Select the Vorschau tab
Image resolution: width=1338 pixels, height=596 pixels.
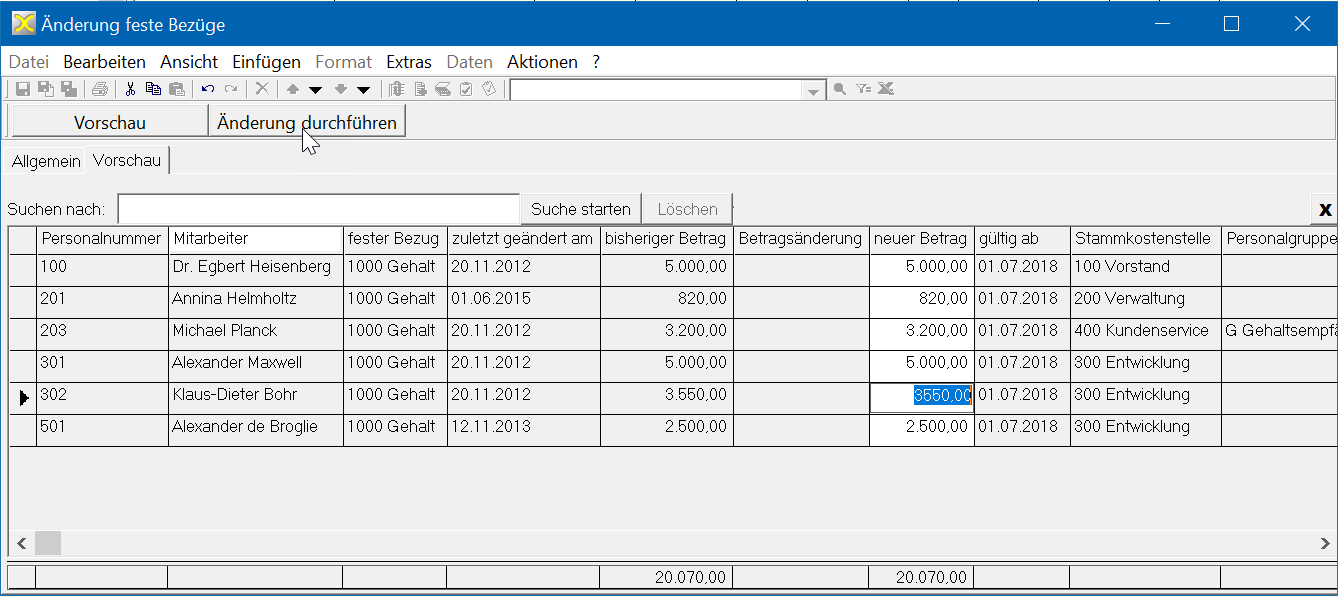pyautogui.click(x=128, y=160)
